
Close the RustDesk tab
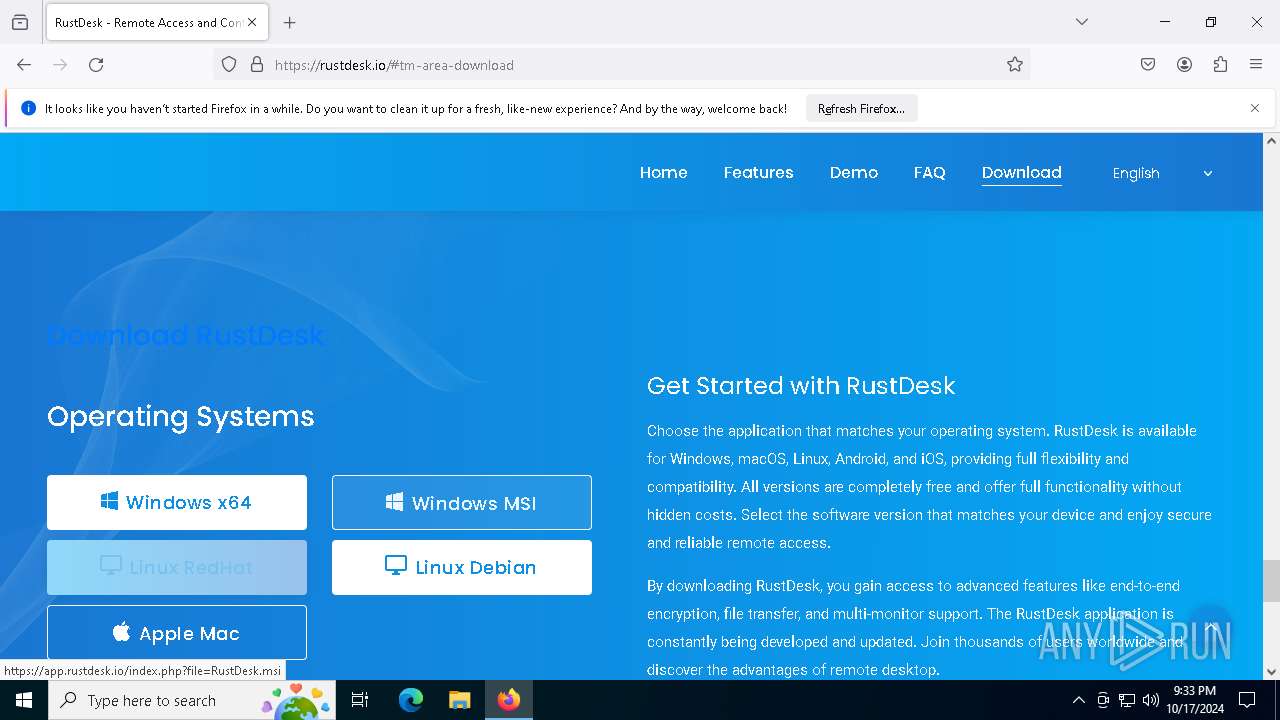(252, 22)
